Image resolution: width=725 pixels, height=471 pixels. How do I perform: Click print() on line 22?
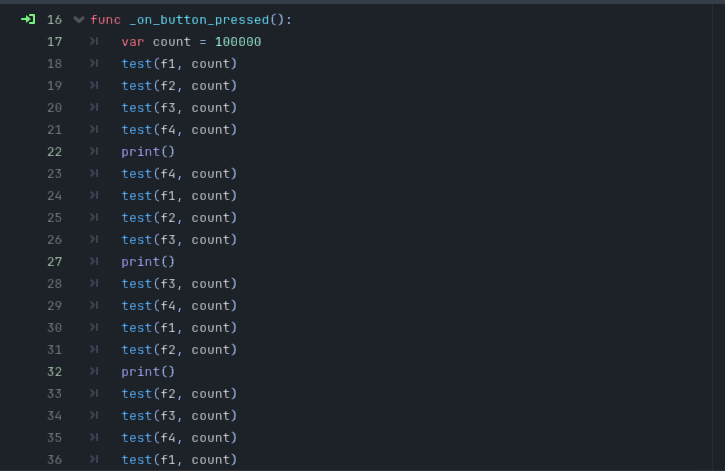click(148, 152)
